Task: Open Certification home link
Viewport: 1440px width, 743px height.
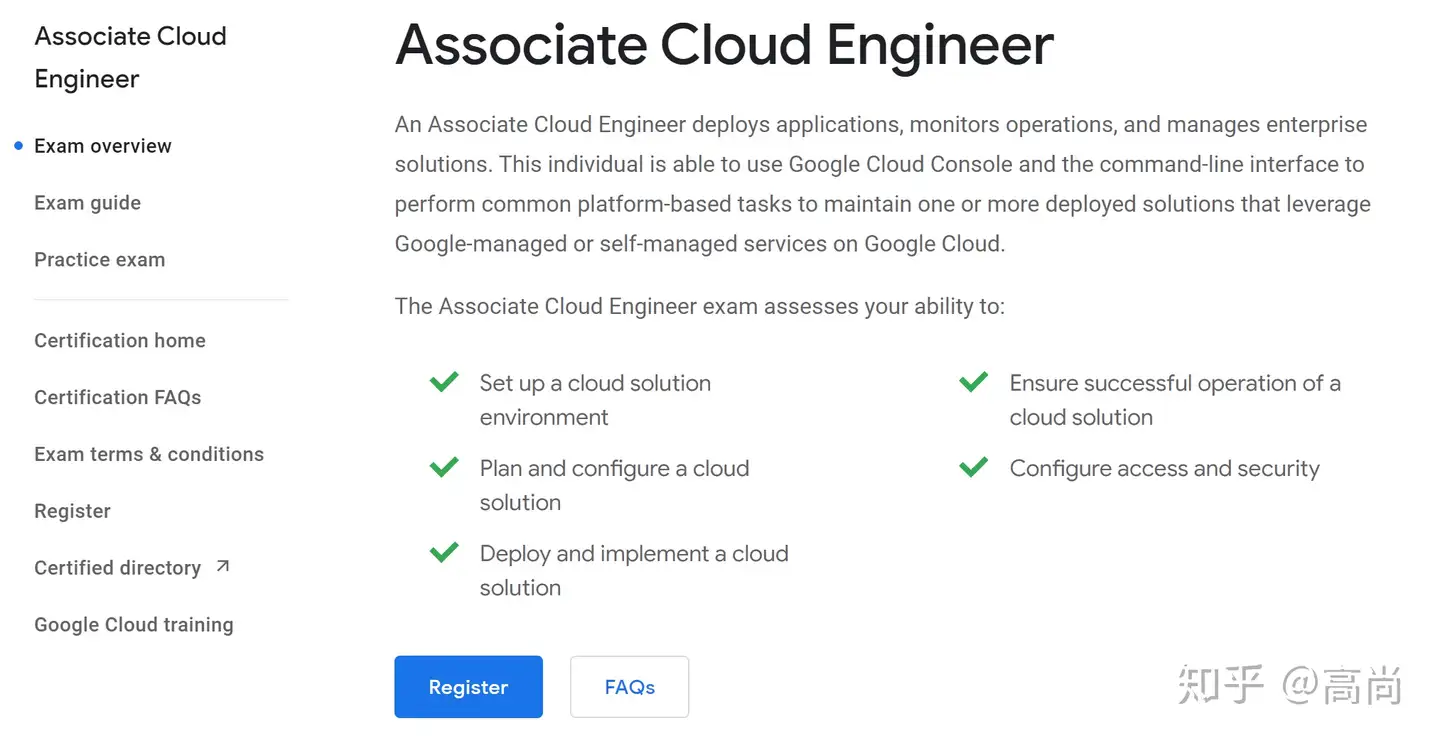Action: tap(120, 341)
